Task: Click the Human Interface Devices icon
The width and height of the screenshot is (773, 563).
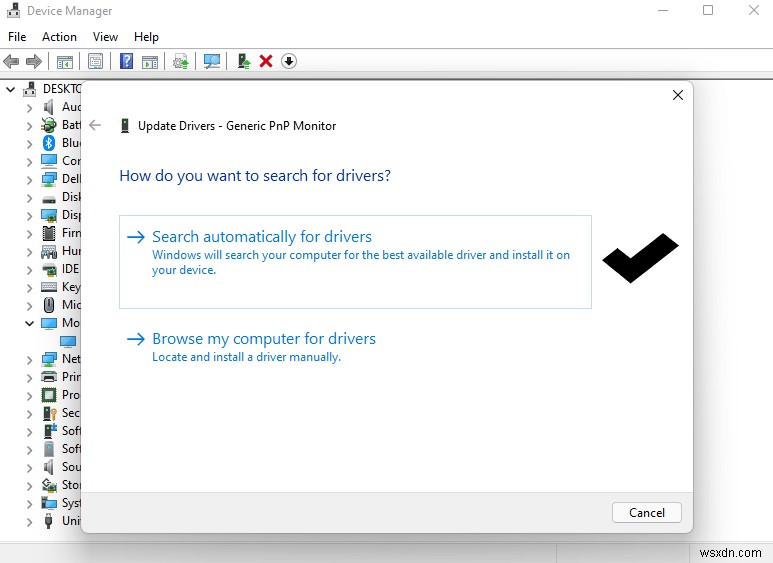Action: coord(49,251)
